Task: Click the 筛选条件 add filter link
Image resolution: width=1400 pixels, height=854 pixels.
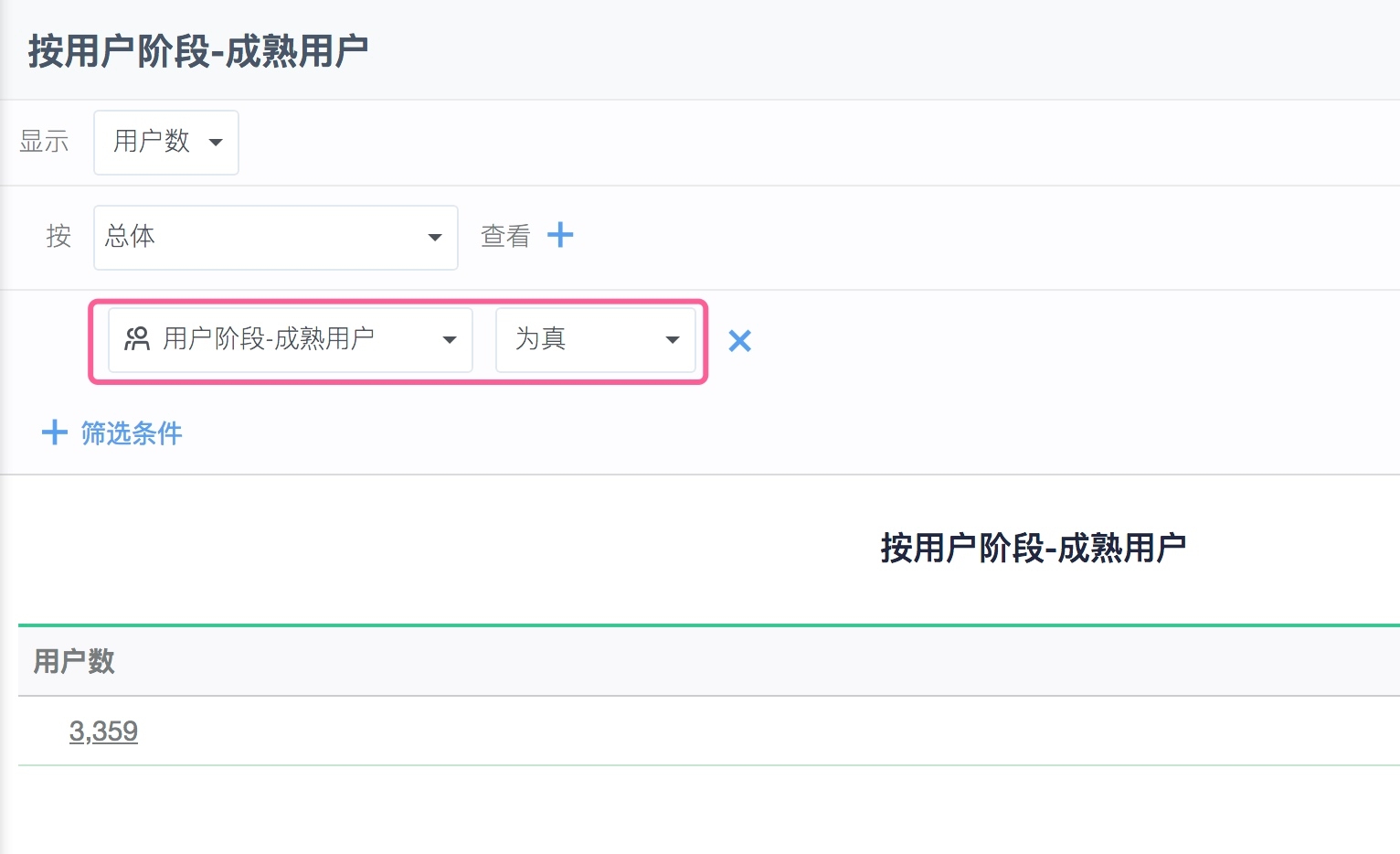Action: point(132,433)
